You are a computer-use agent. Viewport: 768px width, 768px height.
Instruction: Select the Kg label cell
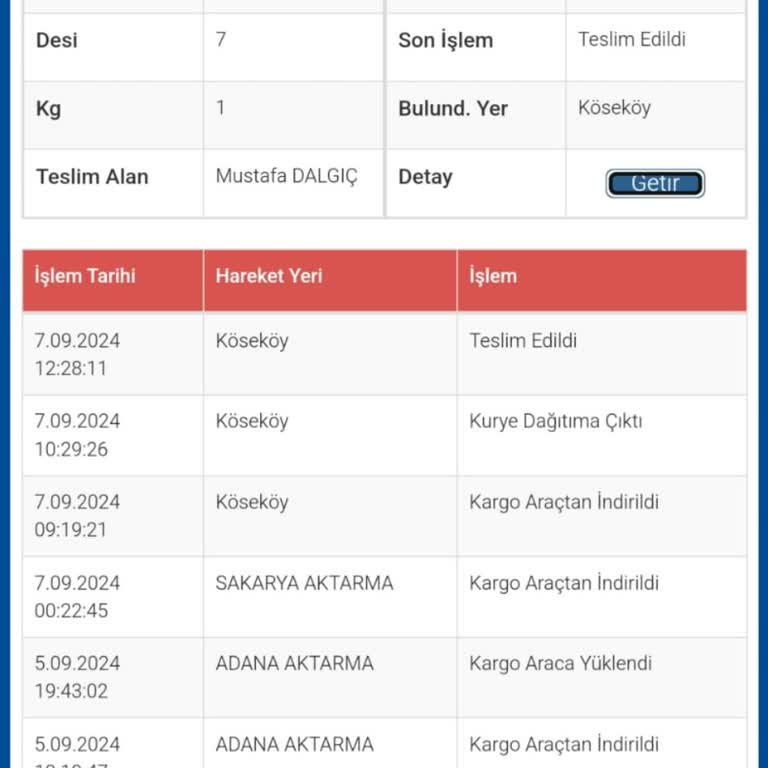pyautogui.click(x=48, y=109)
